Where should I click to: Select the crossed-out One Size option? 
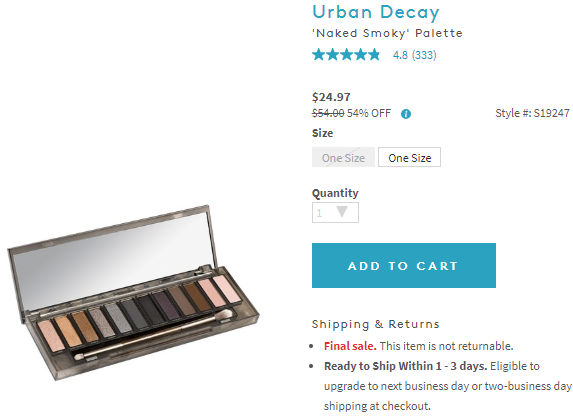pos(343,157)
